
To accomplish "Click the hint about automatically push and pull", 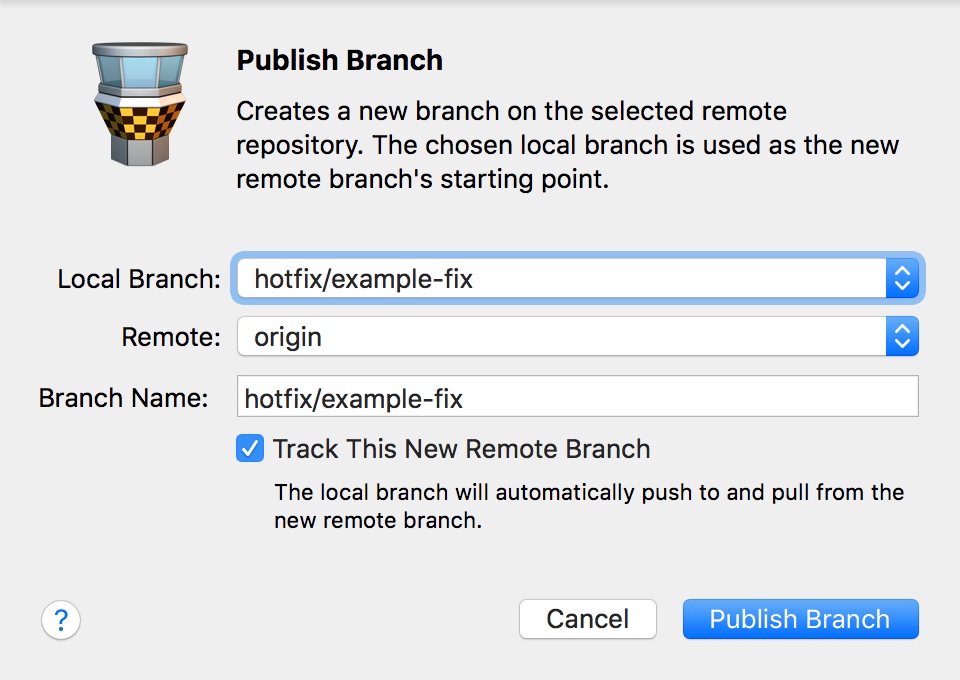I will point(589,506).
